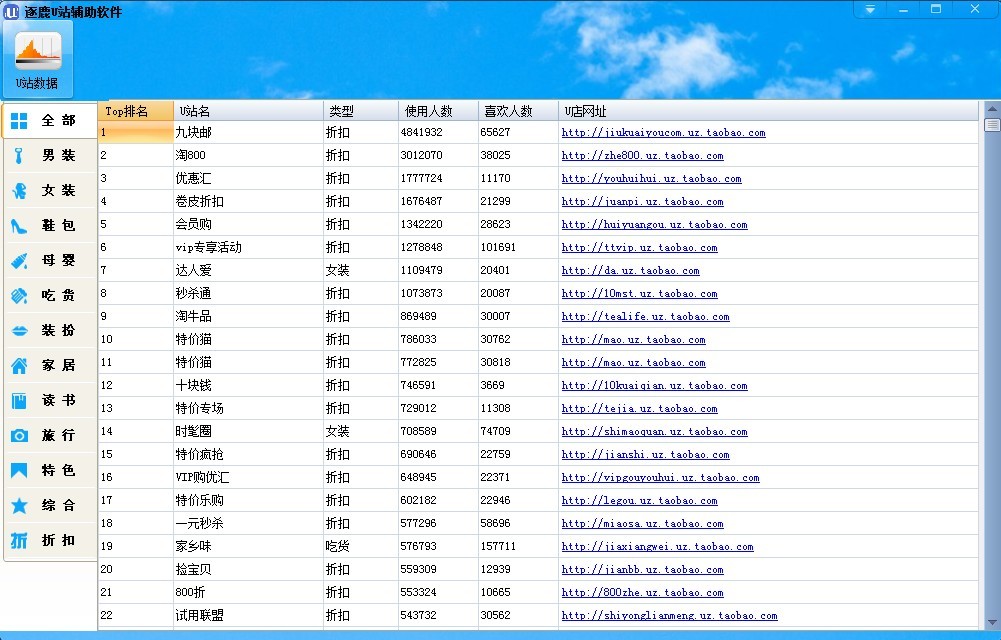Sort by 使用人数 column header

438,111
